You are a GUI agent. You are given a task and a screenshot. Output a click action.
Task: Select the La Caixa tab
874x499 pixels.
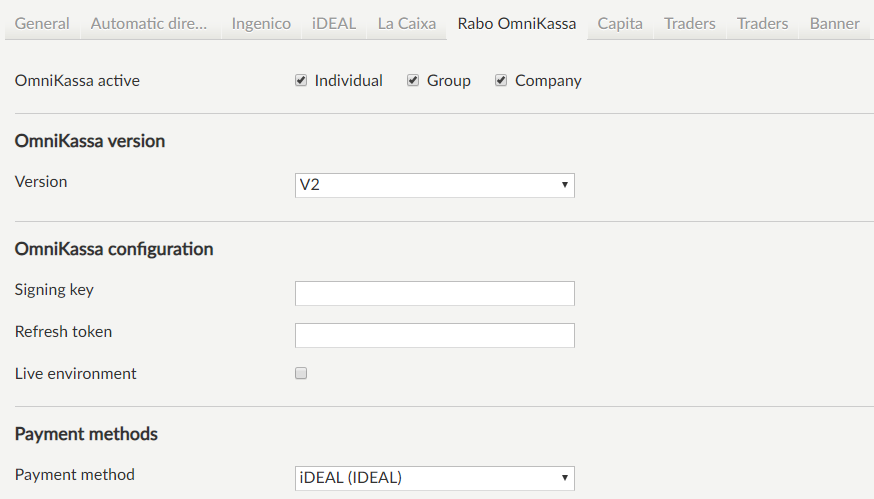pos(407,23)
